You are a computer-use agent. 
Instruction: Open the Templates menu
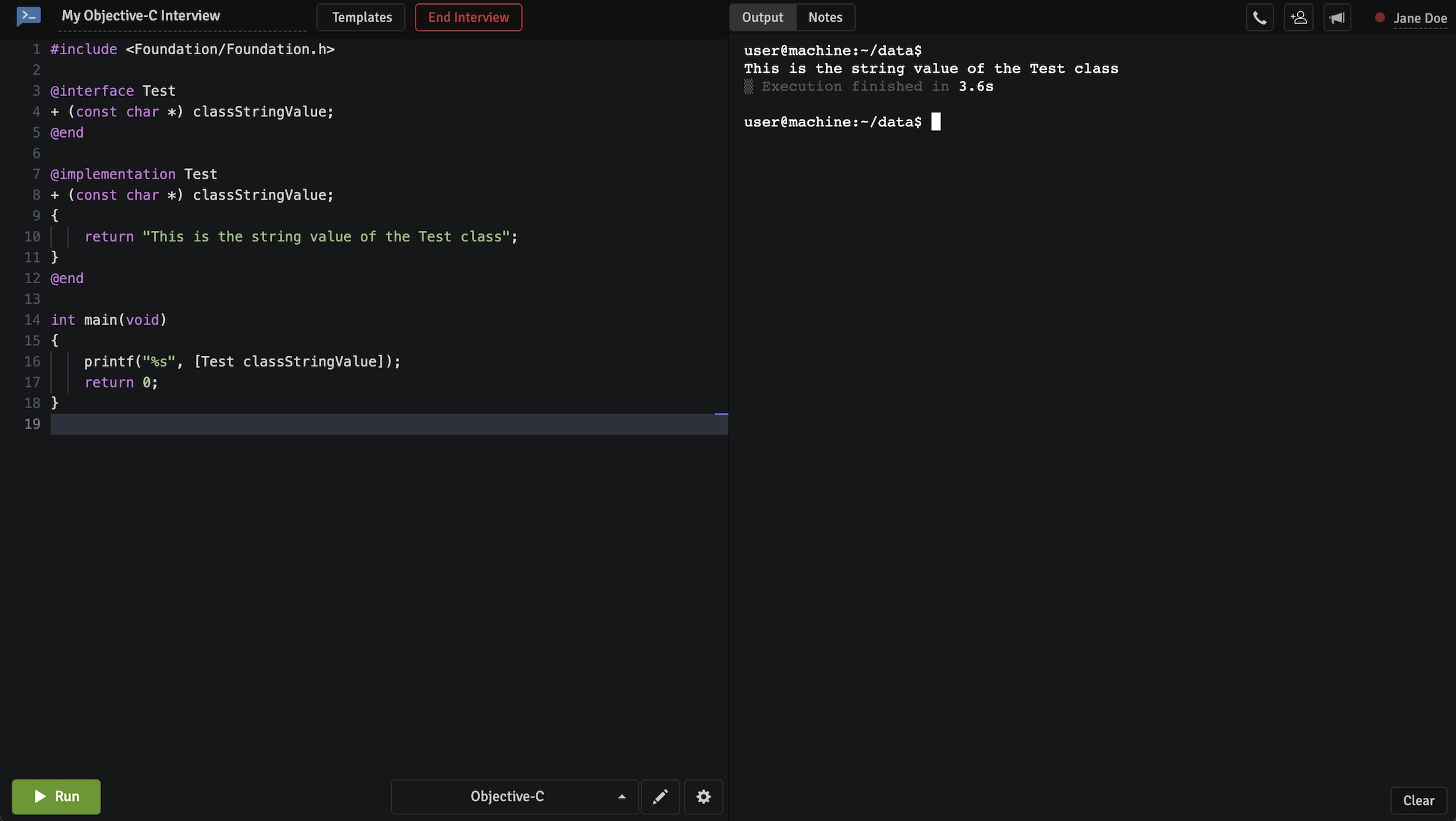point(361,16)
